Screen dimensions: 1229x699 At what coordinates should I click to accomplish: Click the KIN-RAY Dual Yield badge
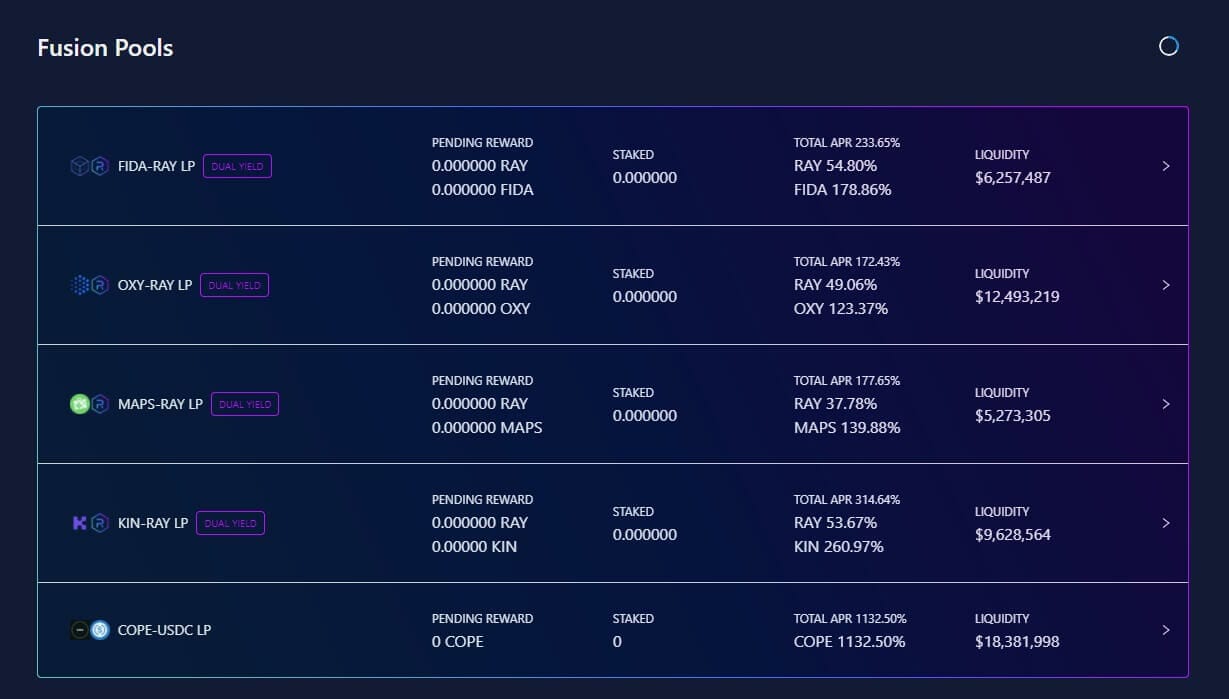click(x=231, y=523)
